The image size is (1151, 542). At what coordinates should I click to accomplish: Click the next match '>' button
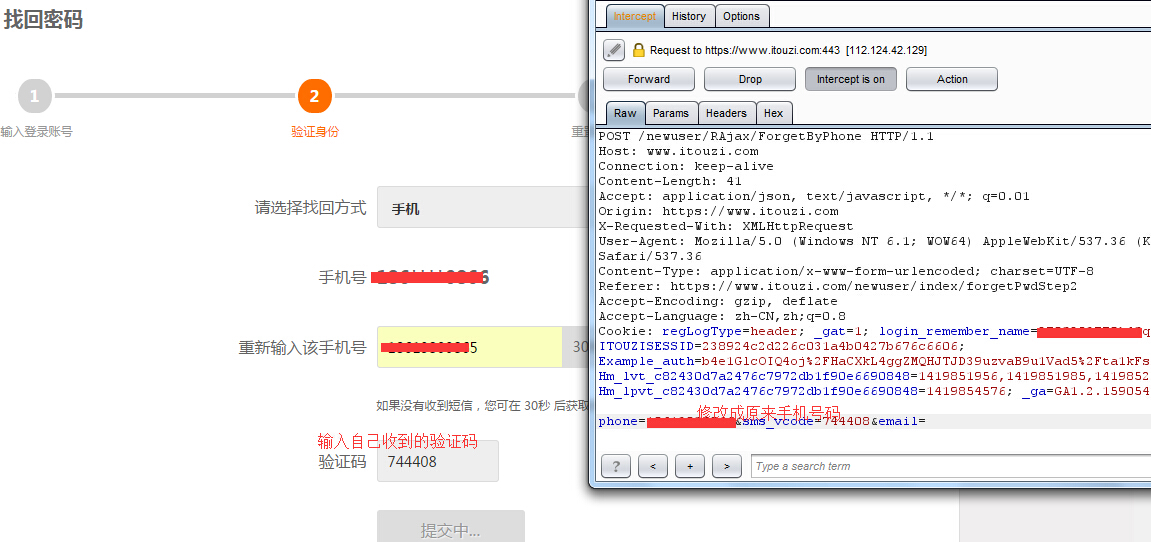[x=727, y=466]
